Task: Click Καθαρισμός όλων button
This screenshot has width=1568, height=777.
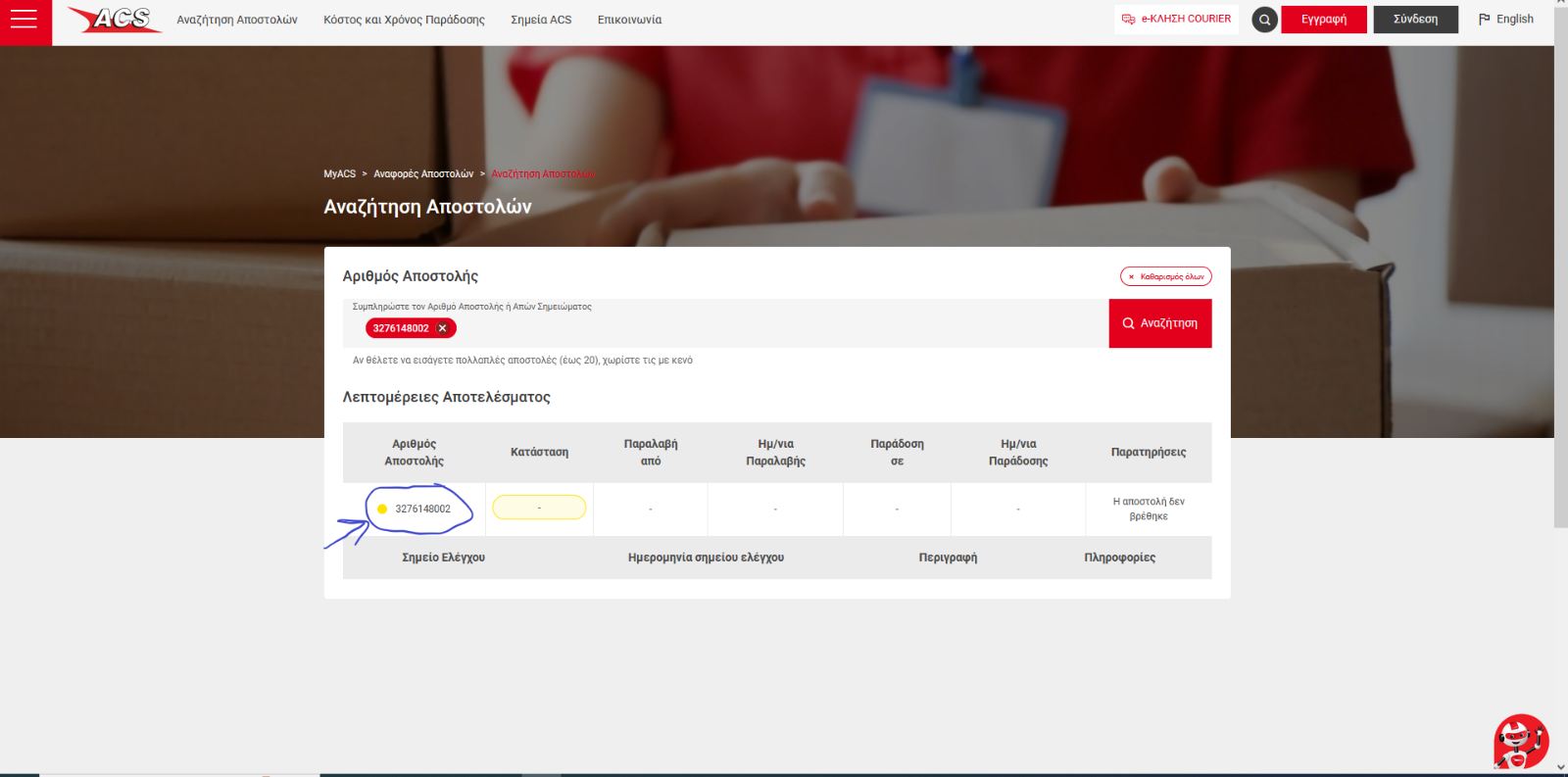Action: tap(1166, 276)
